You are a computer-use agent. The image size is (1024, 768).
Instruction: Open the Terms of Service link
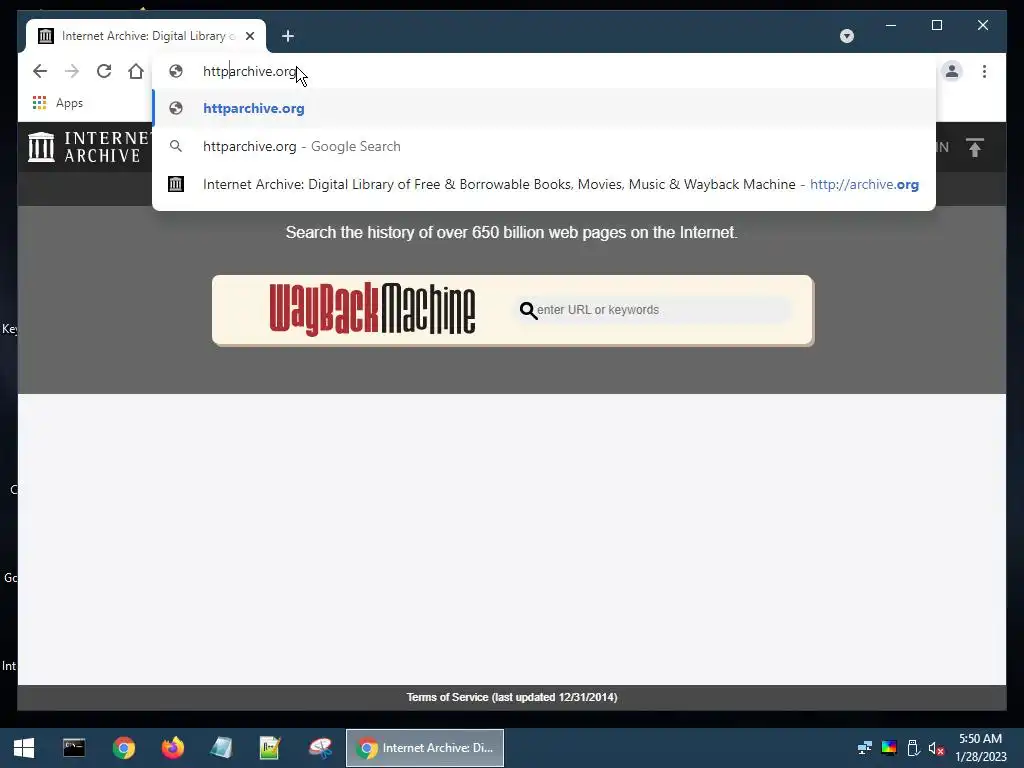511,697
